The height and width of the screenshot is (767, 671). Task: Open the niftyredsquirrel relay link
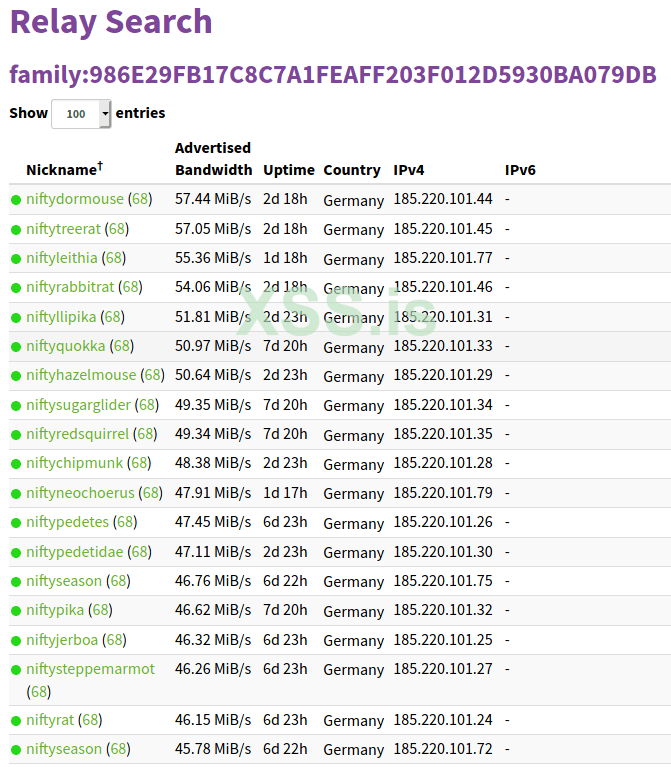pyautogui.click(x=77, y=434)
